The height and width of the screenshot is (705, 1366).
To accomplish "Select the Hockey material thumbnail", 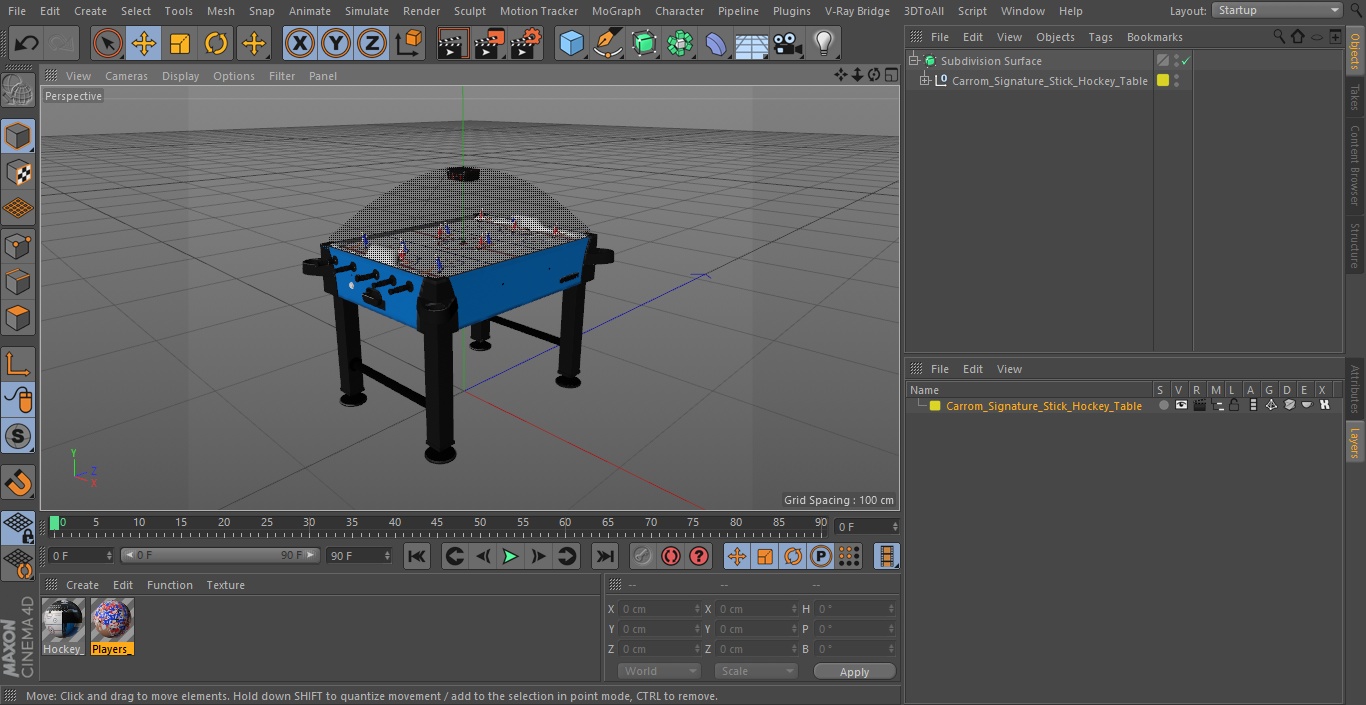I will (63, 626).
